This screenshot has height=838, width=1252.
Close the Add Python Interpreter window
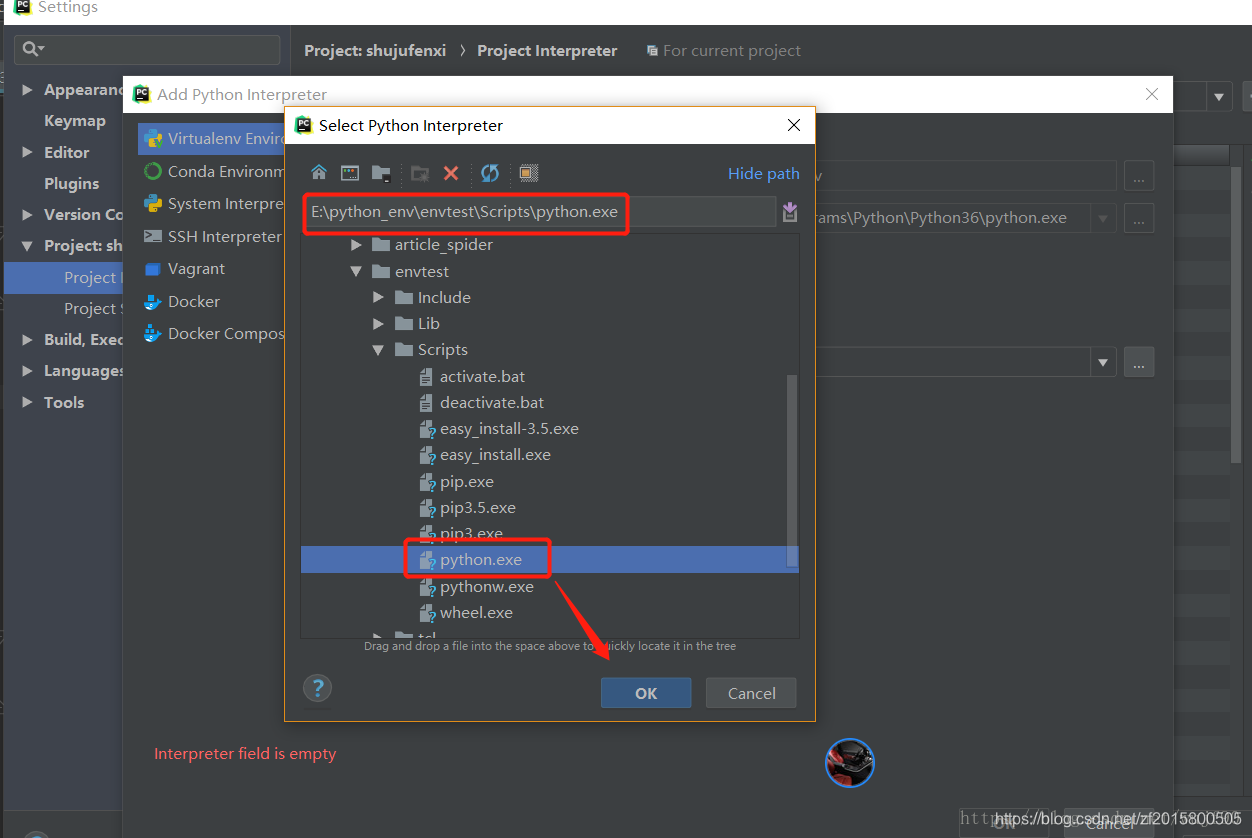1152,94
